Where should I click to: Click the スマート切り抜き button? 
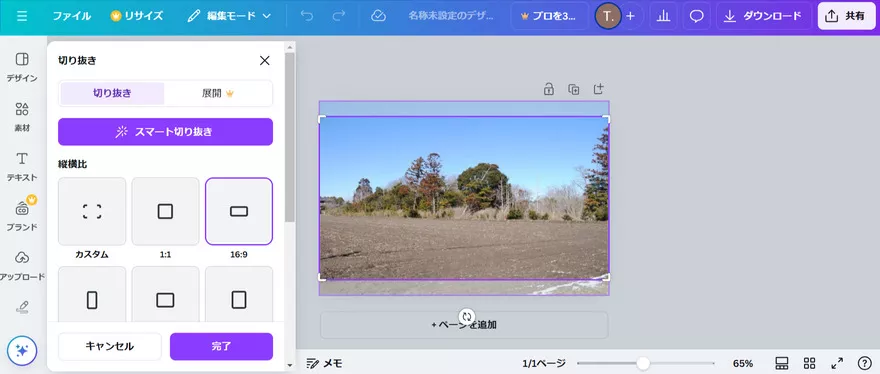pos(166,132)
